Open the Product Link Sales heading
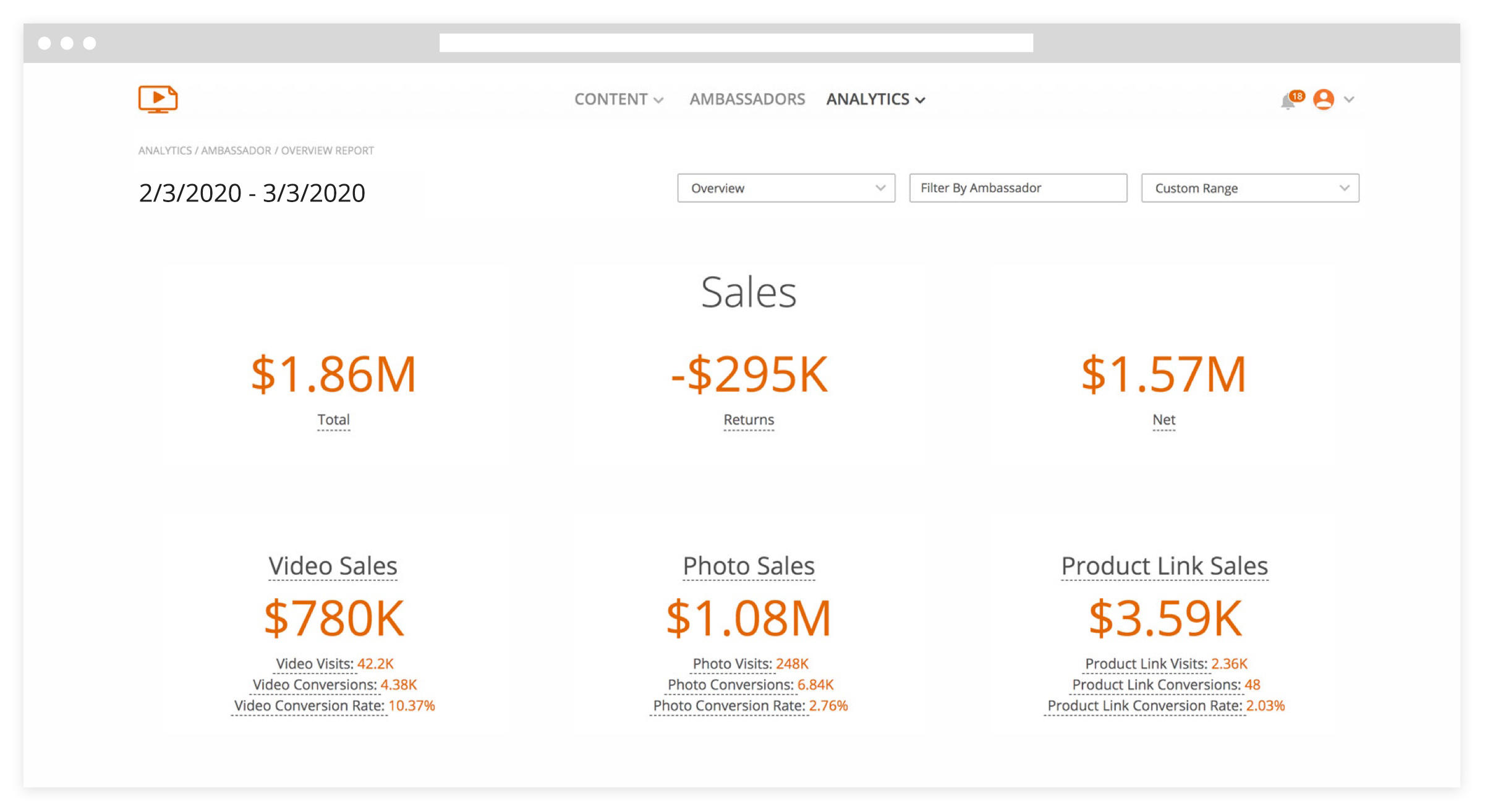The image size is (1485, 812). click(x=1164, y=566)
